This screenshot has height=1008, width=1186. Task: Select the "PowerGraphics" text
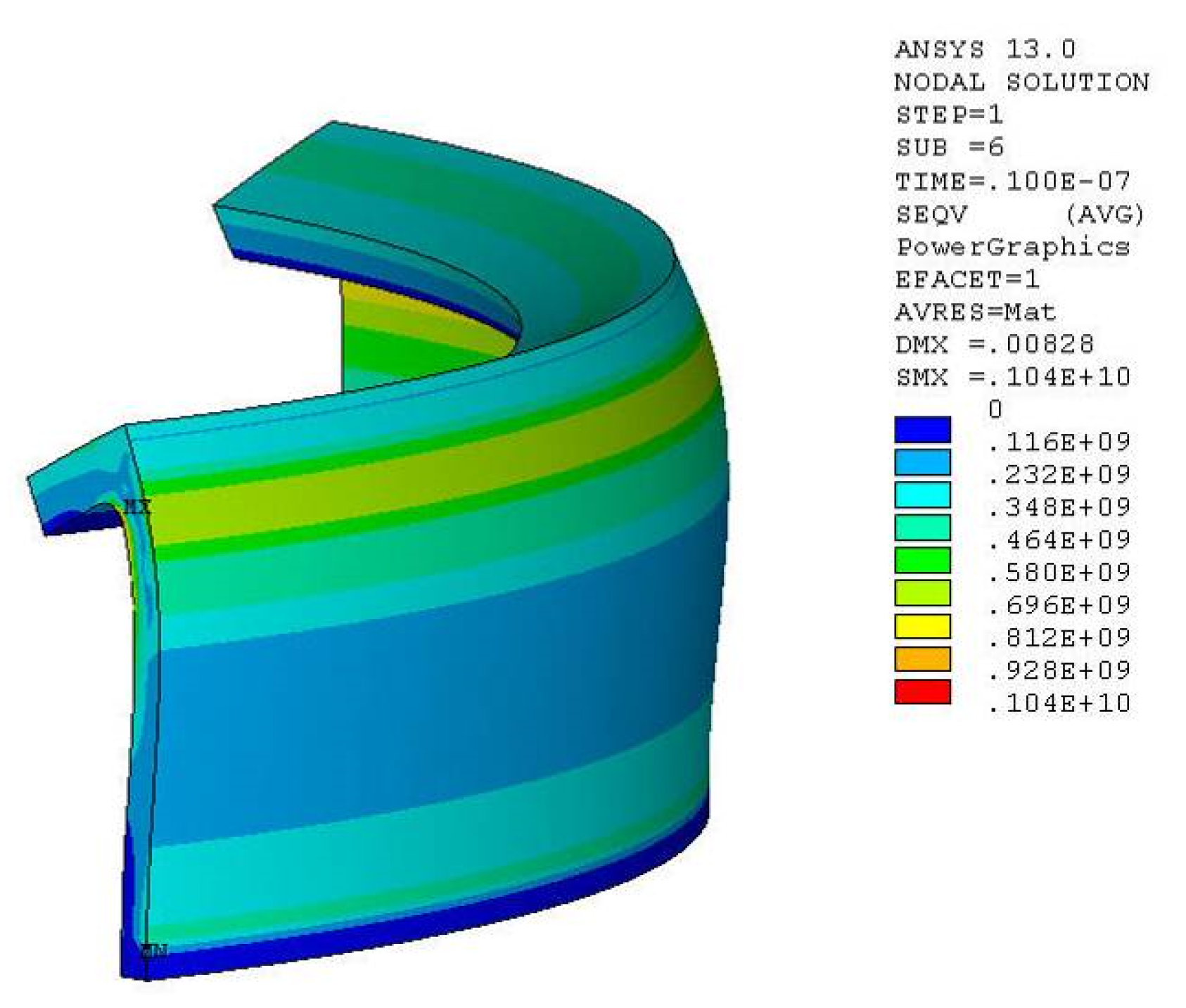coord(1012,247)
